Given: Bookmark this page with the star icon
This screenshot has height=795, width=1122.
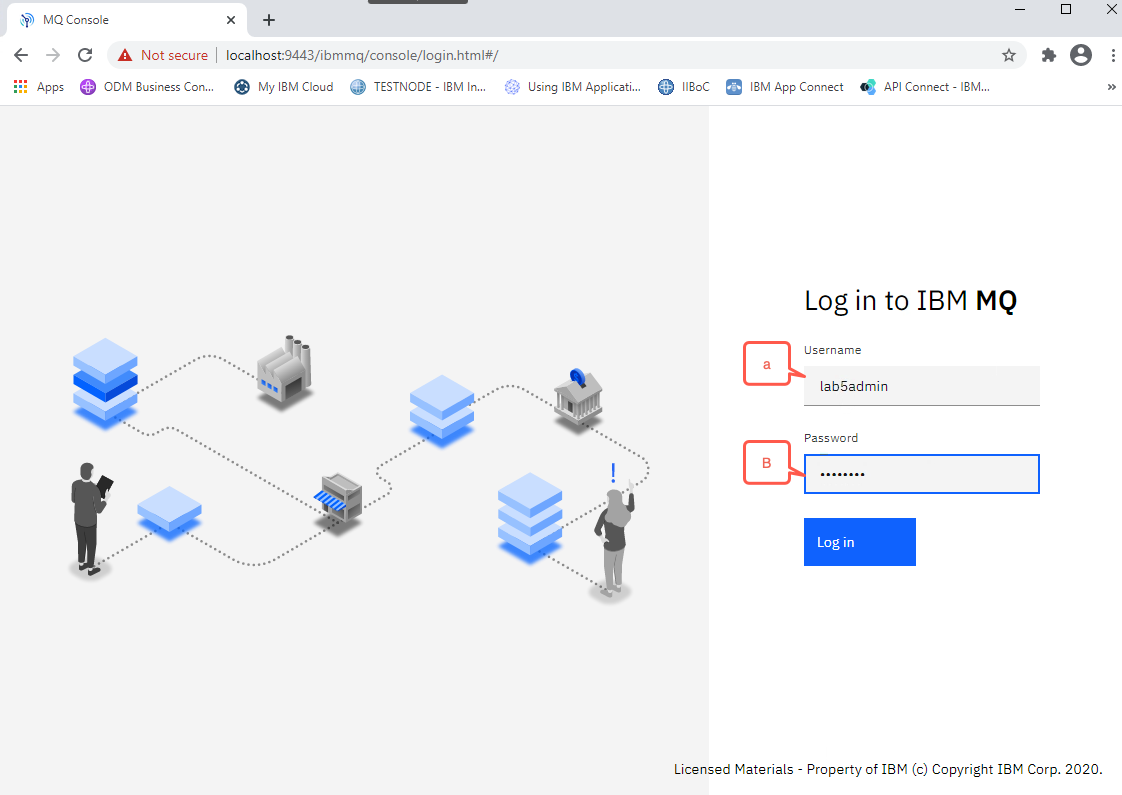Looking at the screenshot, I should tap(1009, 55).
